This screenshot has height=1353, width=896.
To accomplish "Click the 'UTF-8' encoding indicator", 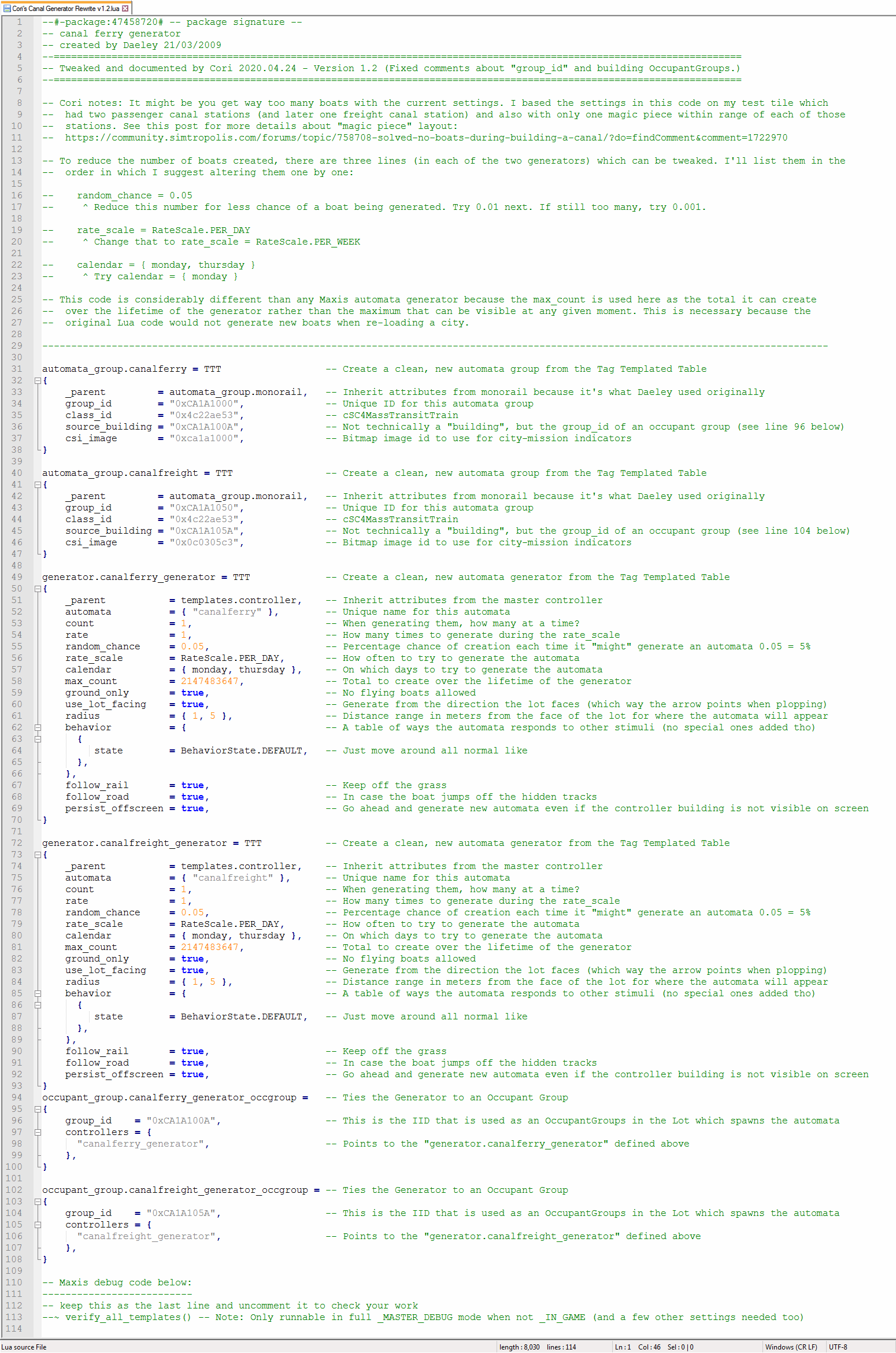I will pyautogui.click(x=838, y=1347).
